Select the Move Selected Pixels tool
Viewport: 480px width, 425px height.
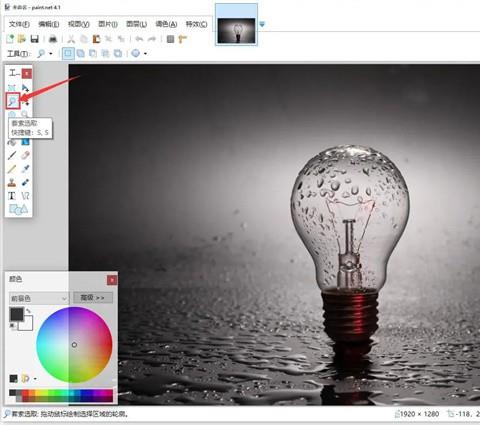point(25,88)
